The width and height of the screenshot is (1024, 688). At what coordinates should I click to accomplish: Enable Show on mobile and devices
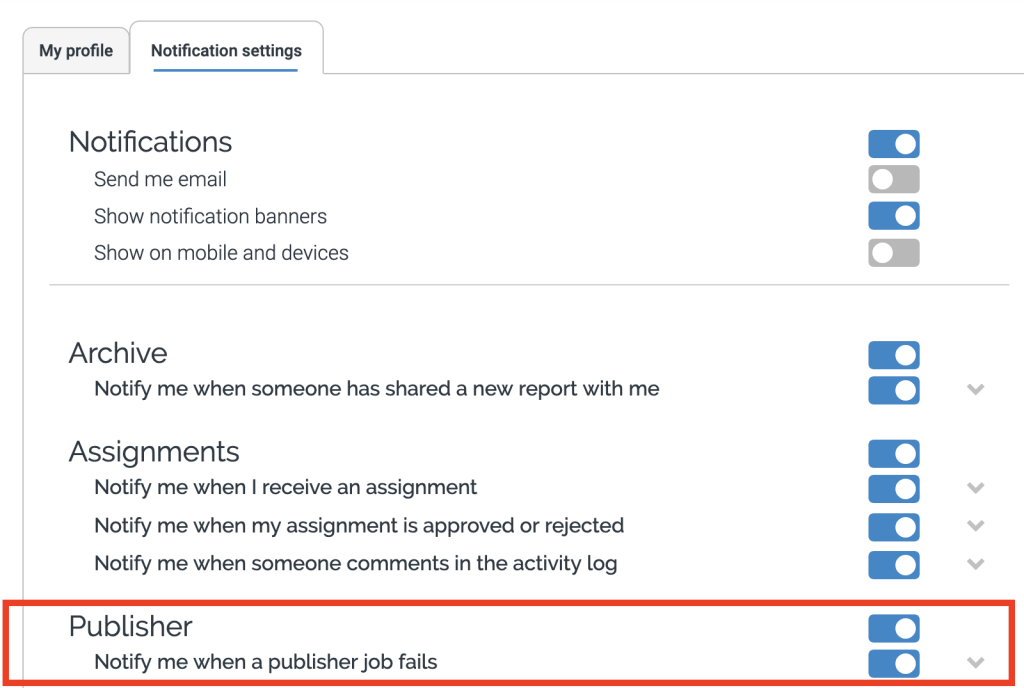(893, 253)
